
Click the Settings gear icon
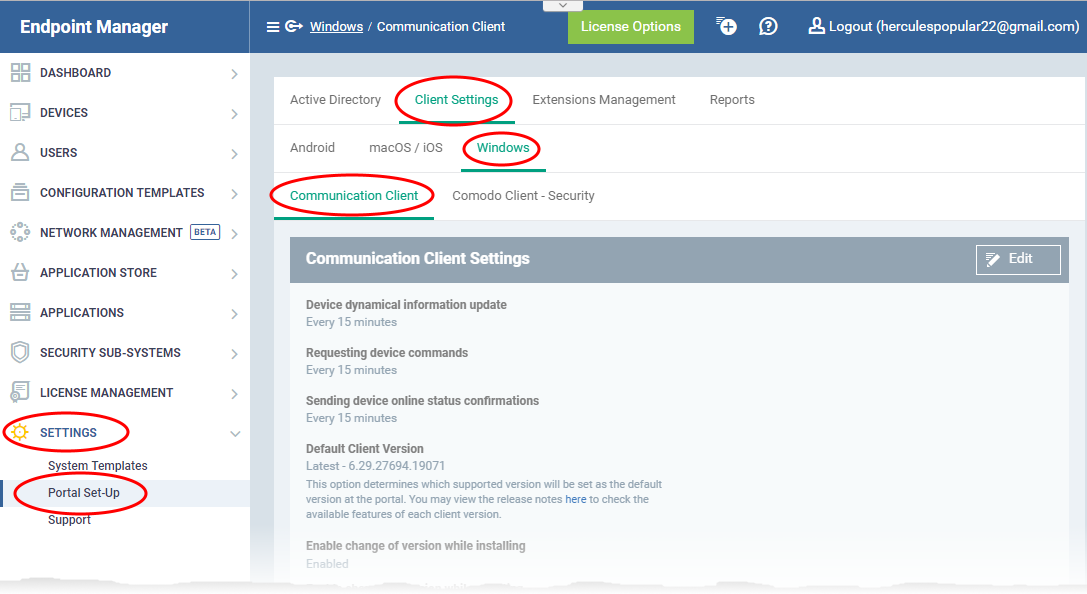pyautogui.click(x=20, y=433)
